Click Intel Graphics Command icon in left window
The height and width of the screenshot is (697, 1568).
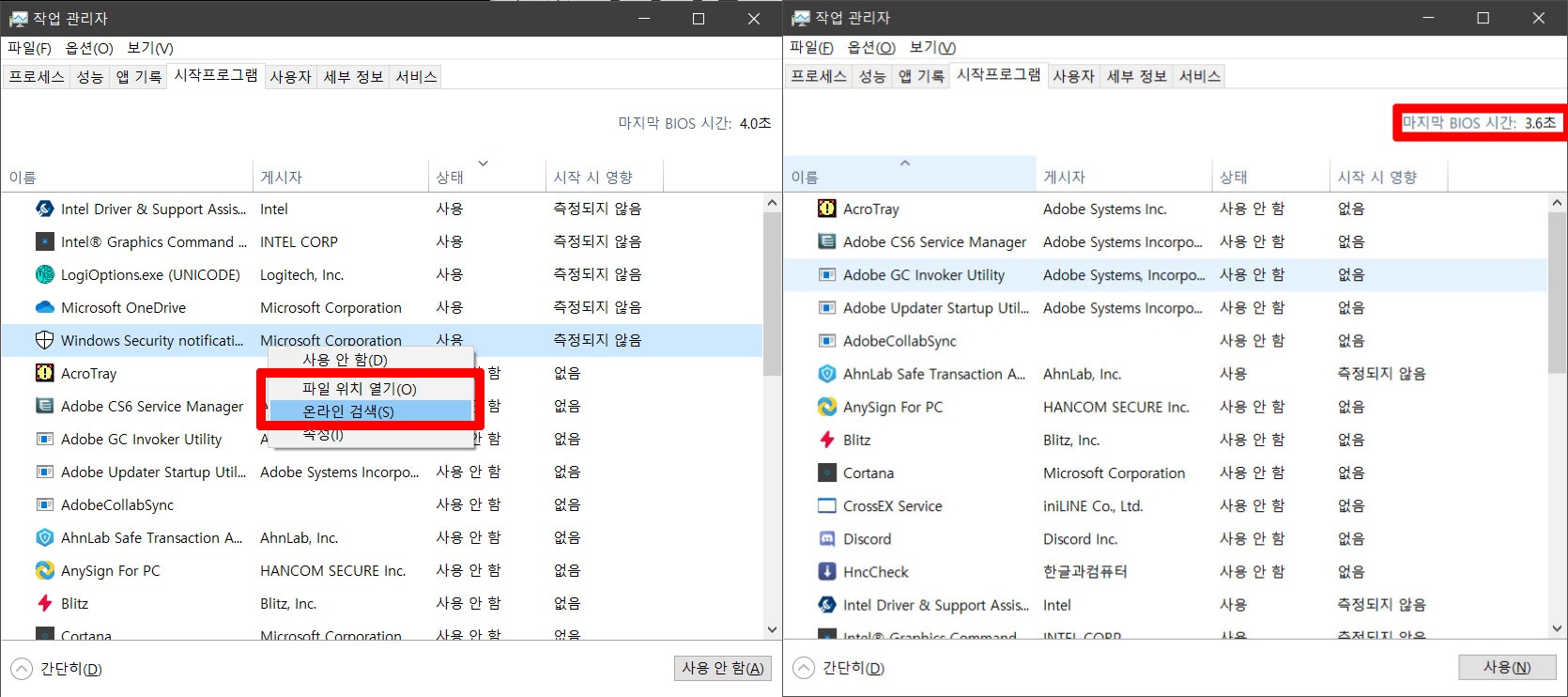(x=44, y=241)
